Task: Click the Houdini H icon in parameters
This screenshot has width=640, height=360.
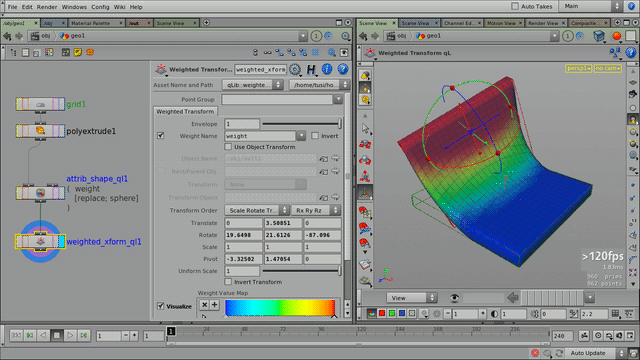Action: pyautogui.click(x=311, y=70)
